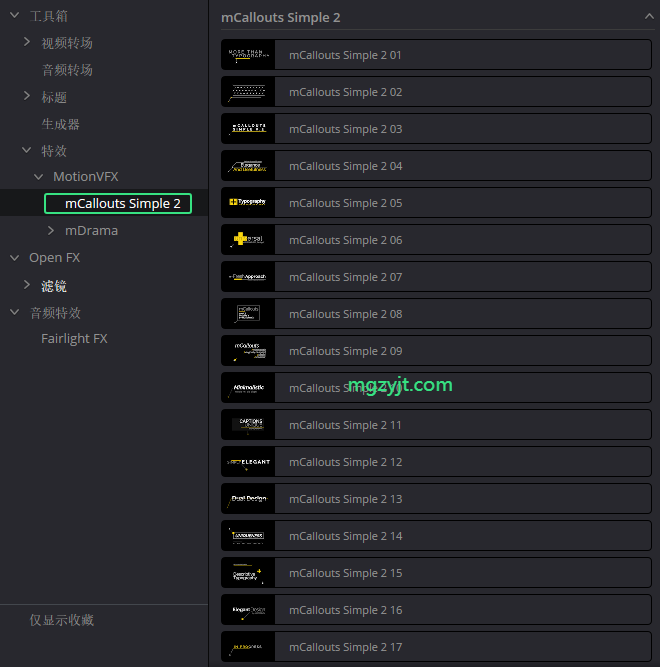660x667 pixels.
Task: Select text mCallouts Simple 2 11
Action: 345,425
